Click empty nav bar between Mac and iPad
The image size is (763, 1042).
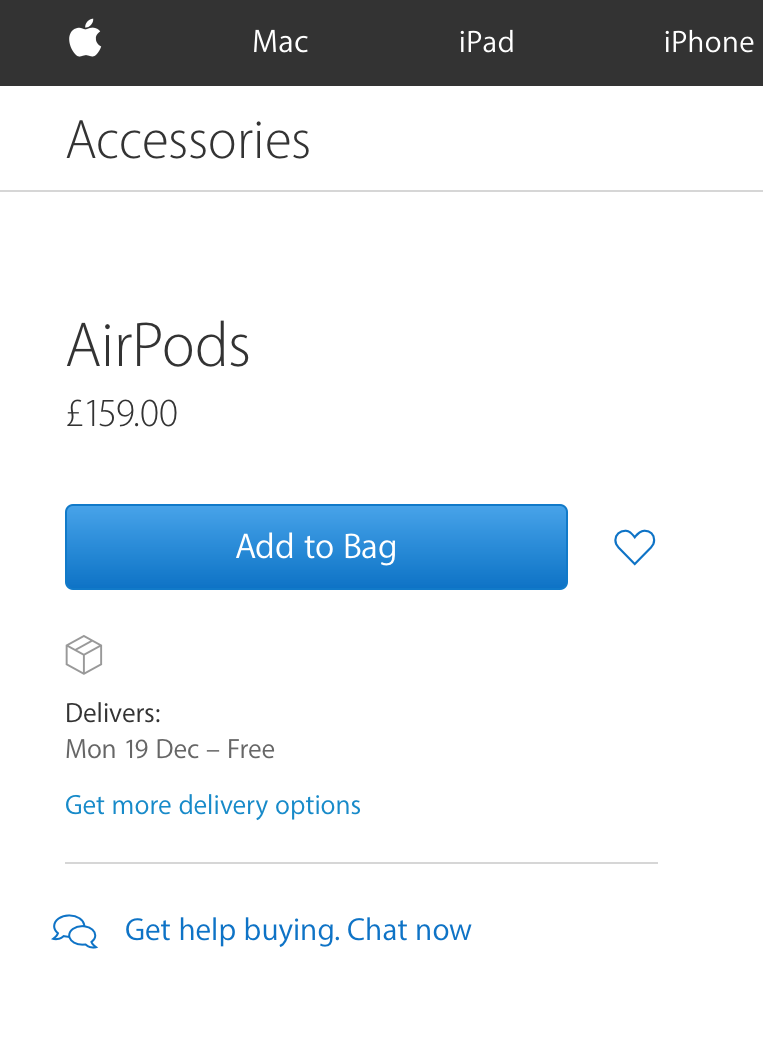tap(383, 43)
